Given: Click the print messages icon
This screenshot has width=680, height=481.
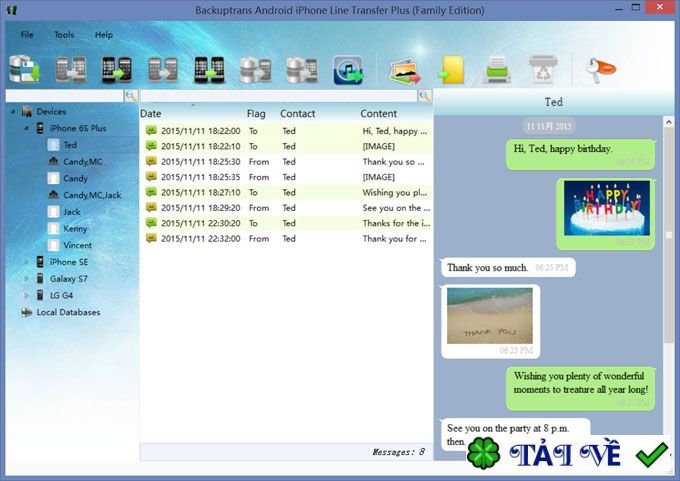Looking at the screenshot, I should pyautogui.click(x=497, y=69).
